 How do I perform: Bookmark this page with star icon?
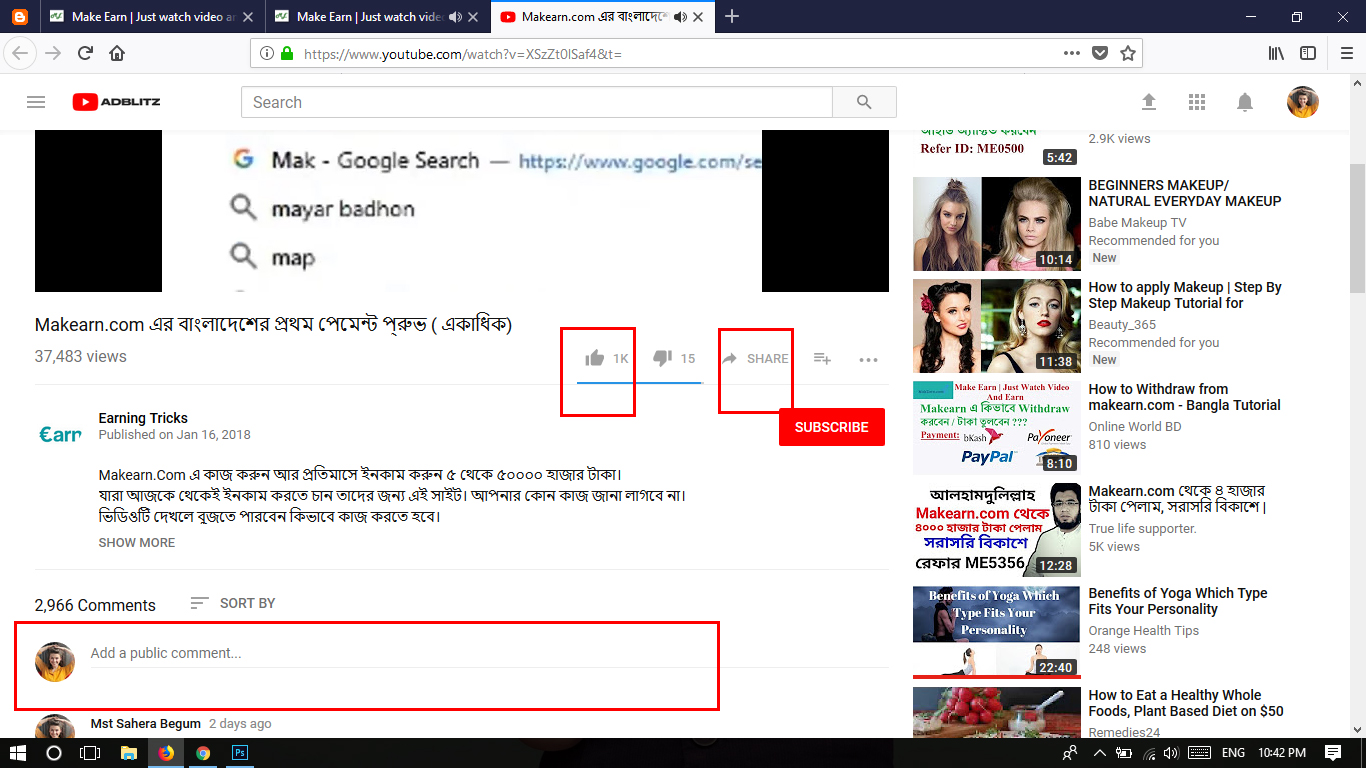coord(1128,53)
